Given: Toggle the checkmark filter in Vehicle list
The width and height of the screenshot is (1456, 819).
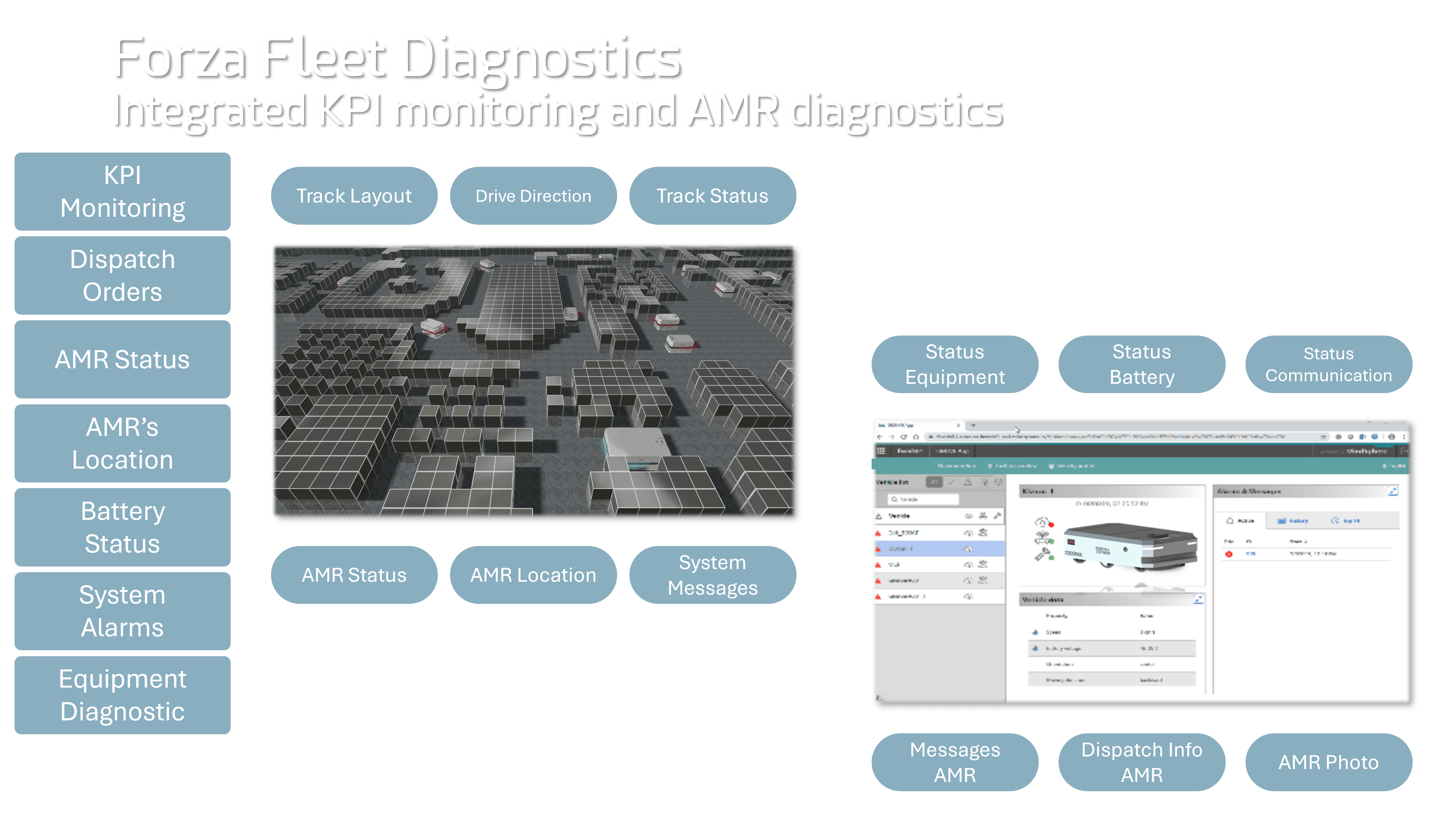Looking at the screenshot, I should (x=951, y=482).
